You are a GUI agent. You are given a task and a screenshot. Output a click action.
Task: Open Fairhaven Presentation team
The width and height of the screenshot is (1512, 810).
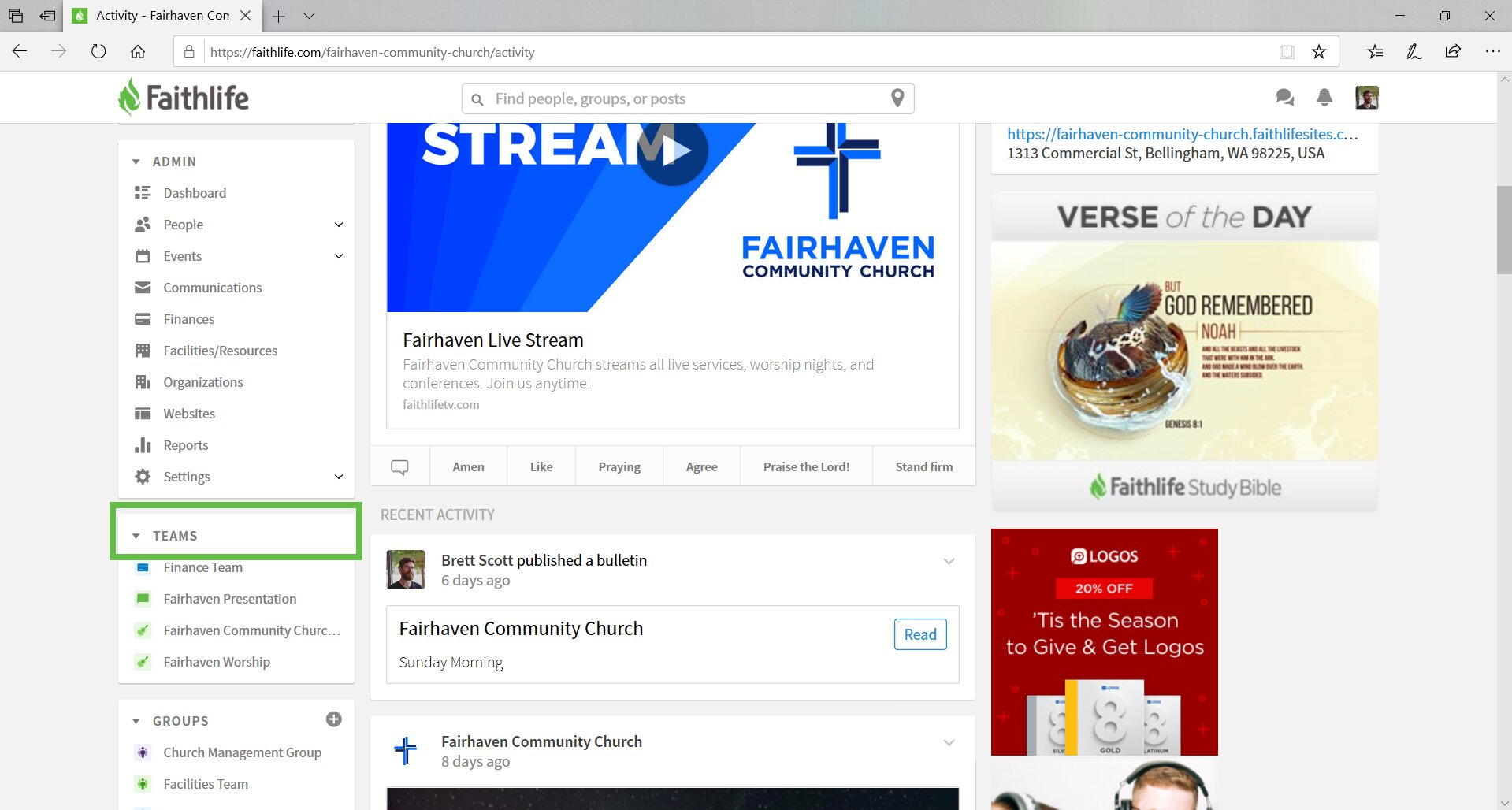tap(230, 599)
